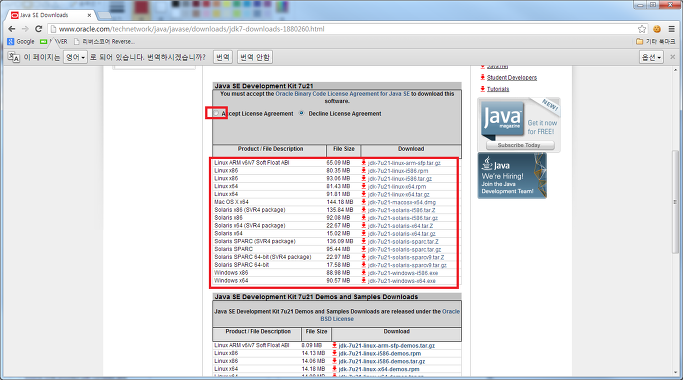This screenshot has width=683, height=380.
Task: Click the Java We're Hiring banner
Action: (x=512, y=176)
